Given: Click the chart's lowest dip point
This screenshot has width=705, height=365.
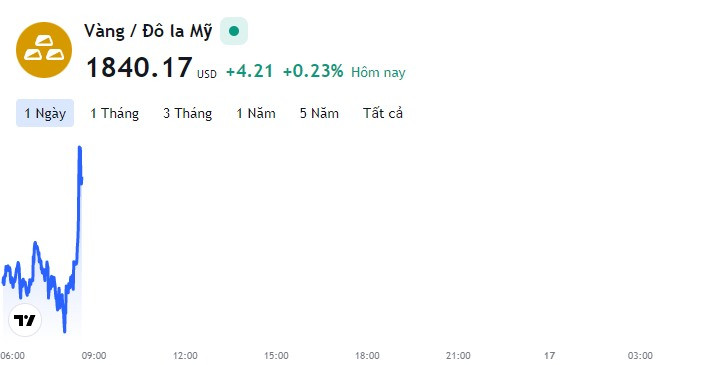Looking at the screenshot, I should pyautogui.click(x=64, y=331).
